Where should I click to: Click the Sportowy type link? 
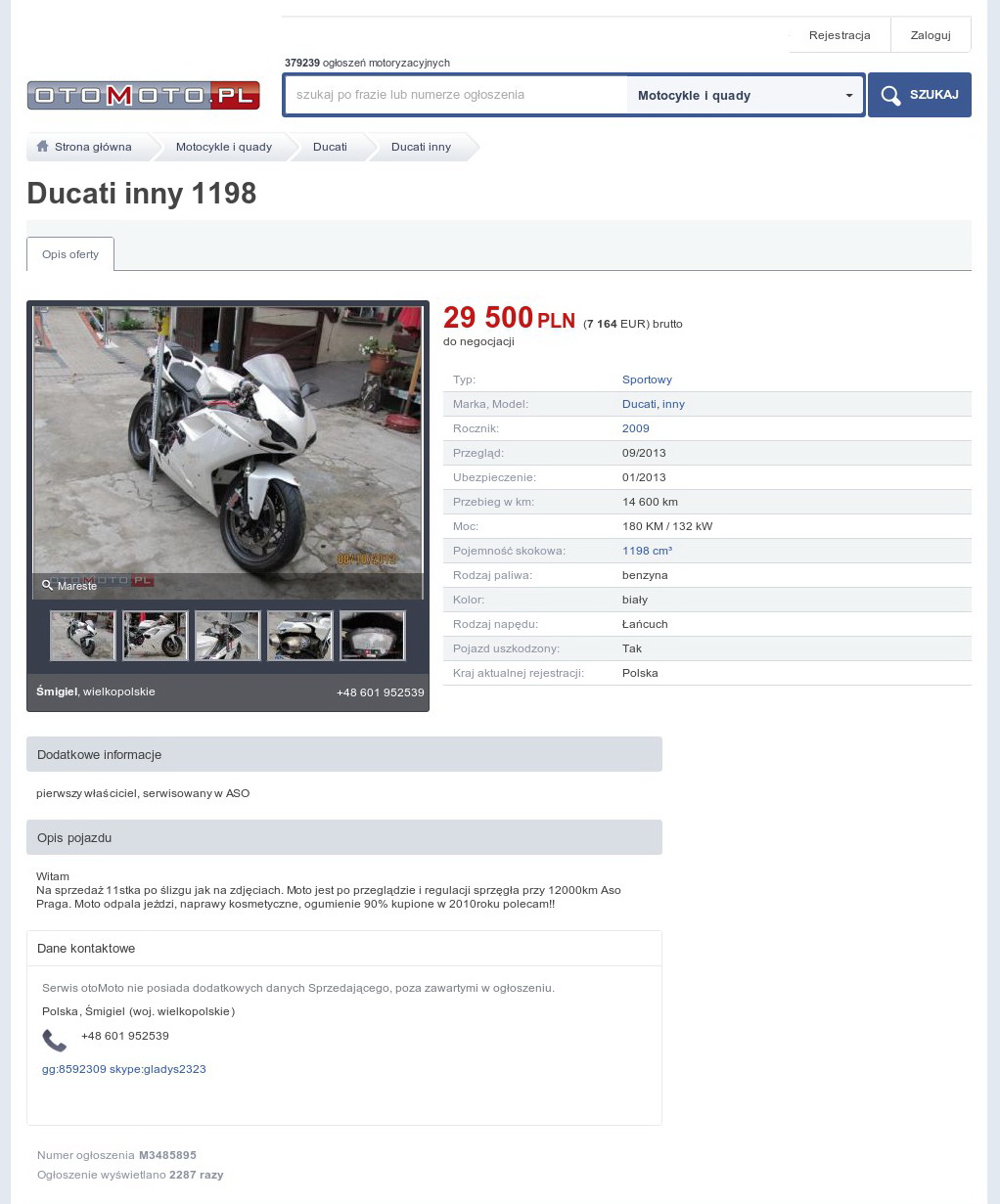point(647,379)
